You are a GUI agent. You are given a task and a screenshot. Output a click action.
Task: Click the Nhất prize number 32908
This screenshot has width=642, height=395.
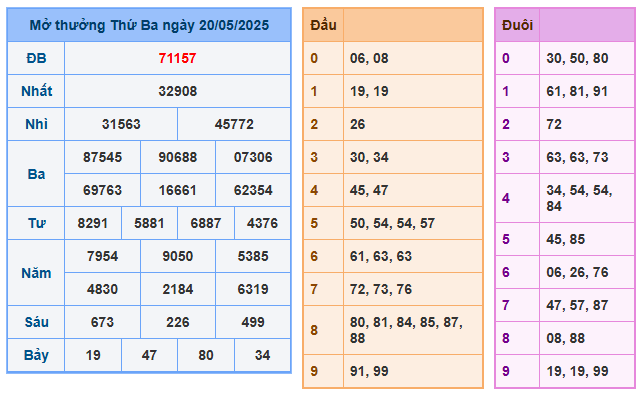pos(178,91)
